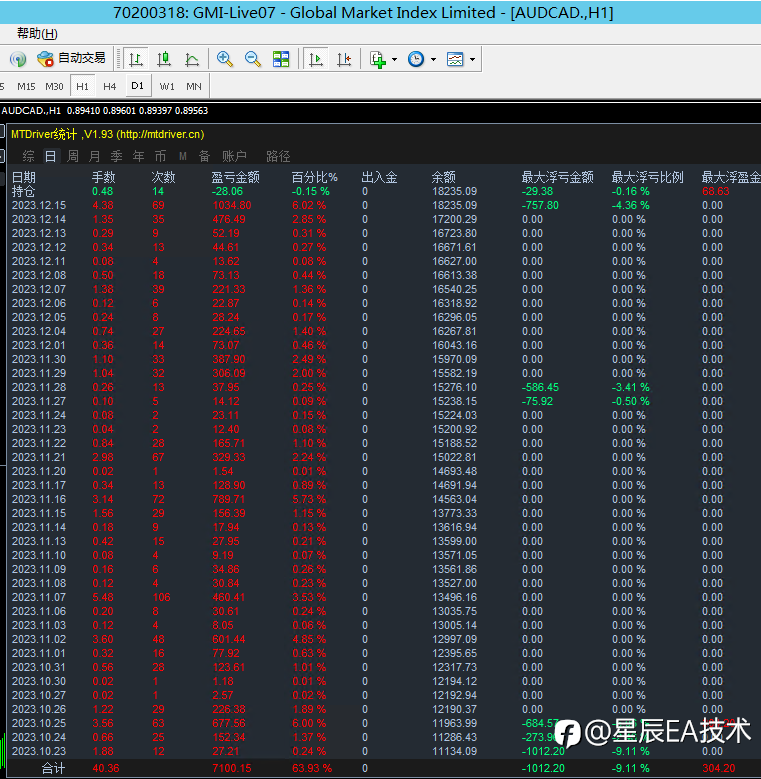Screen dimensions: 761x779
Task: Open the 月 monthly statistics tab
Action: (94, 156)
